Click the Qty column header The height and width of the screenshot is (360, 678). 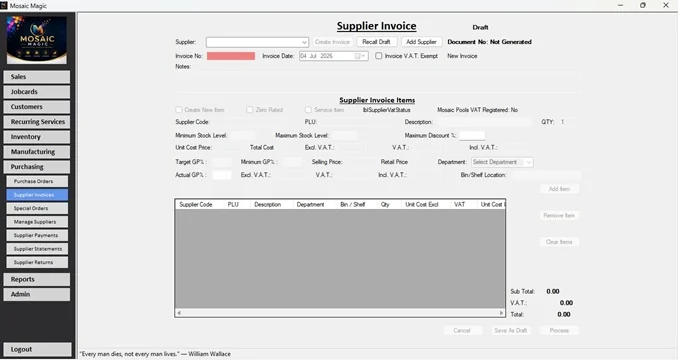coord(389,204)
